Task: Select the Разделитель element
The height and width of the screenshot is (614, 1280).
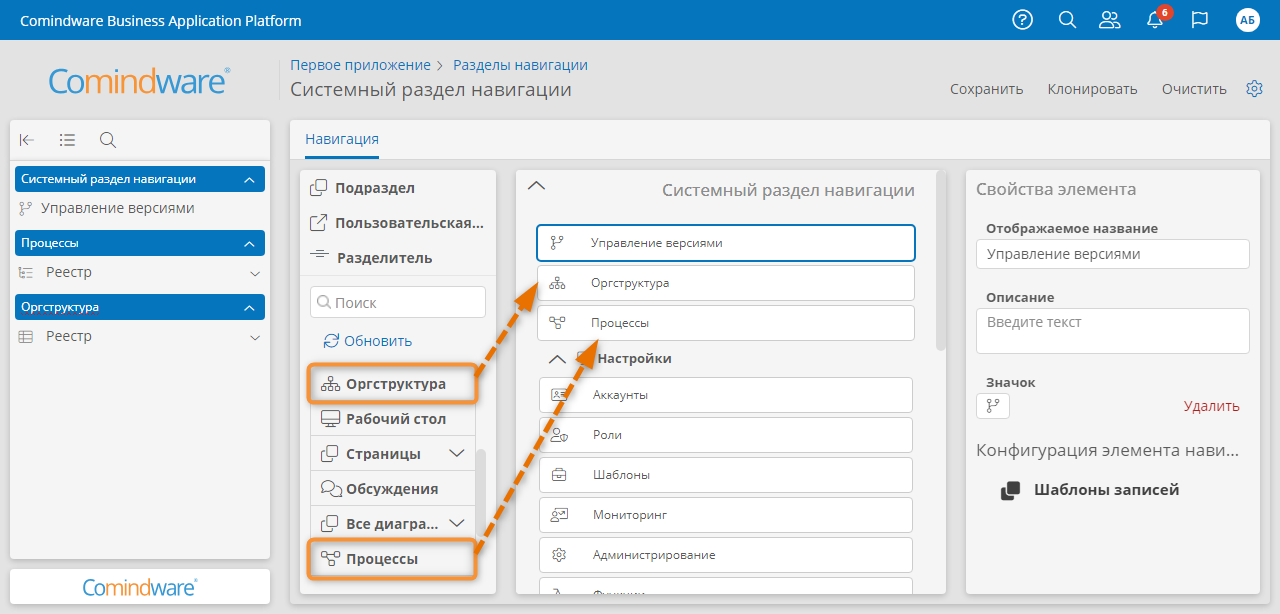Action: pyautogui.click(x=398, y=257)
